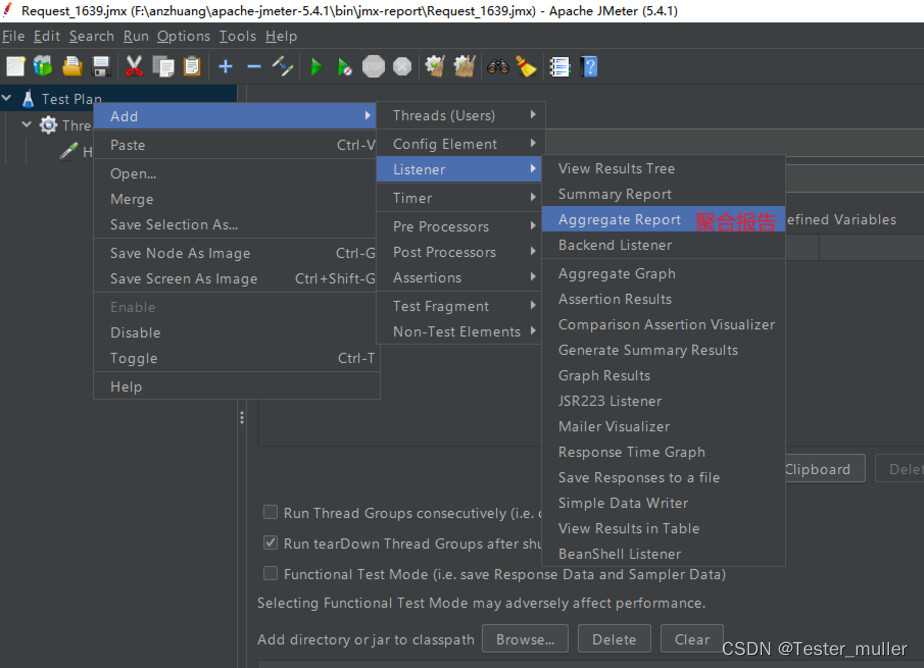
Task: Click the Save floppy disk icon
Action: (x=101, y=67)
